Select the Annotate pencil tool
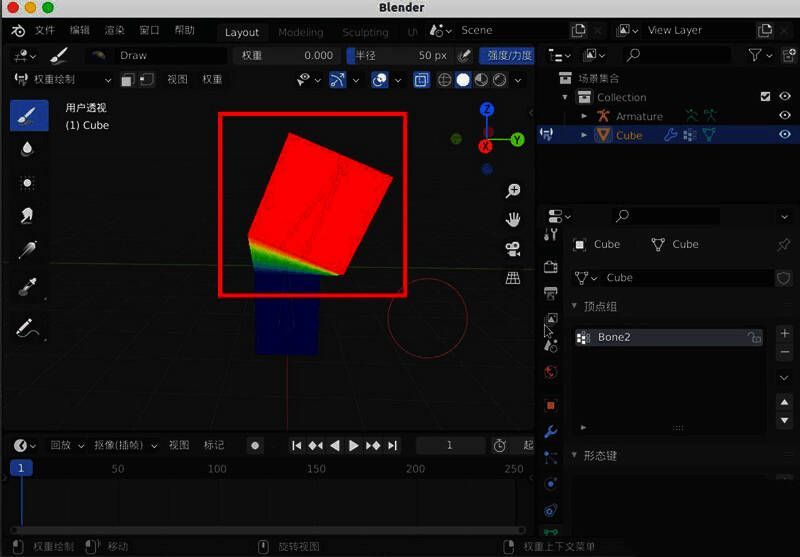 point(28,327)
